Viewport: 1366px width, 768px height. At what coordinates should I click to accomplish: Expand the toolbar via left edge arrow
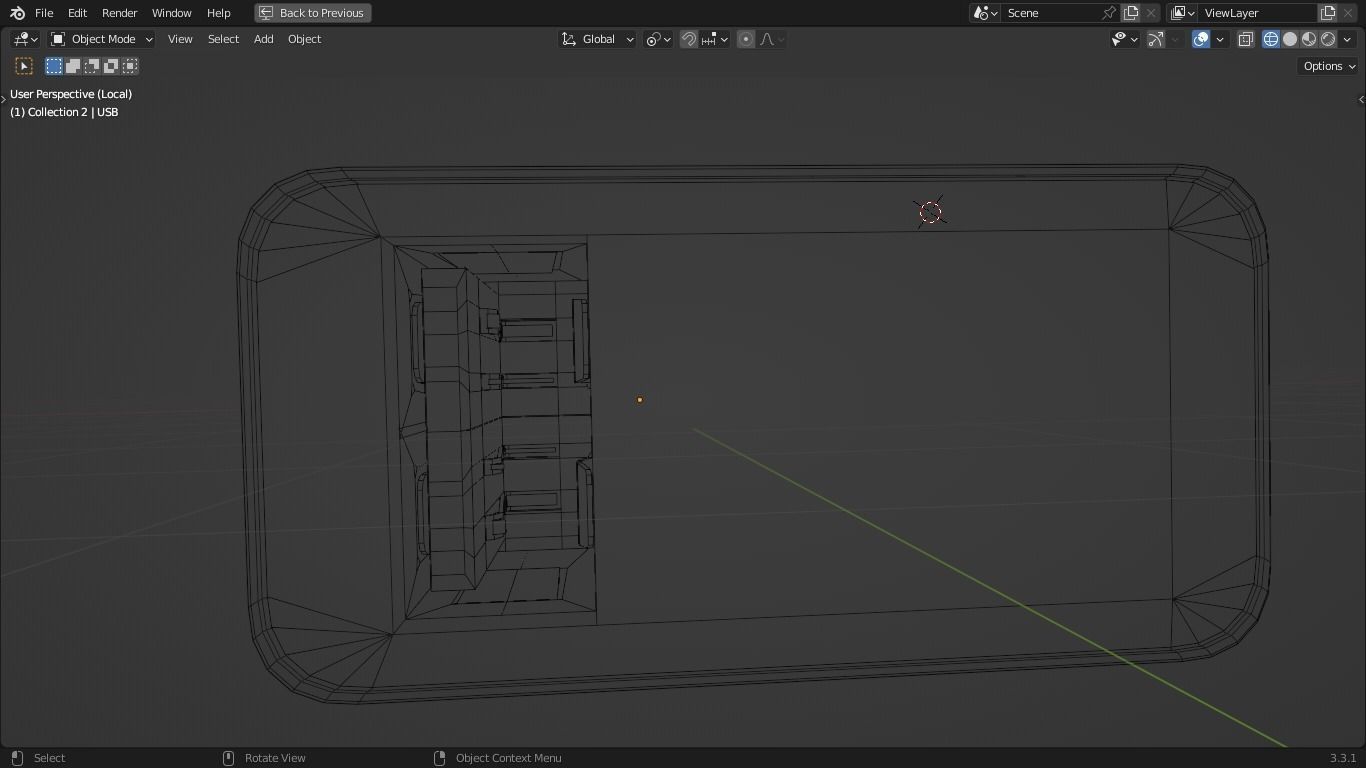click(3, 99)
